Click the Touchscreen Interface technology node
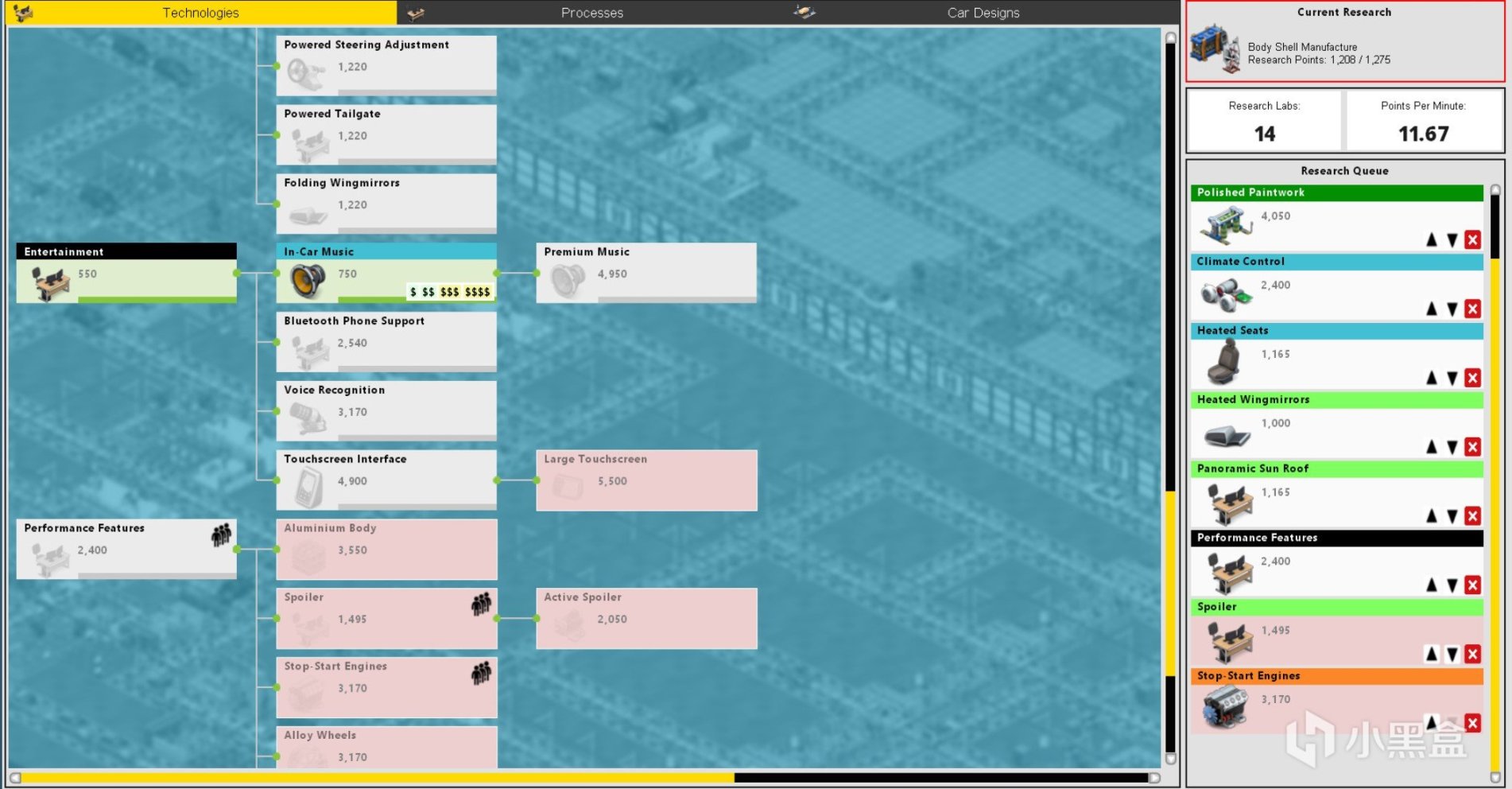Viewport: 1512px width, 789px height. 386,480
